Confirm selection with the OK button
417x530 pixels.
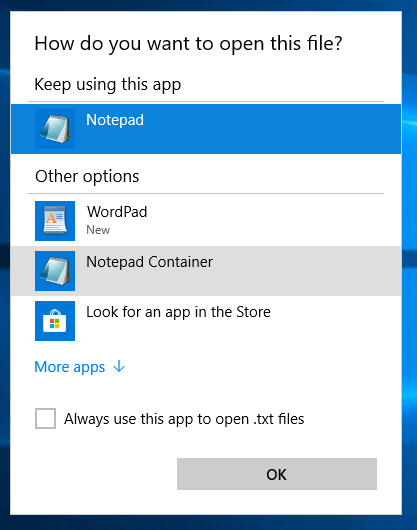click(x=277, y=474)
